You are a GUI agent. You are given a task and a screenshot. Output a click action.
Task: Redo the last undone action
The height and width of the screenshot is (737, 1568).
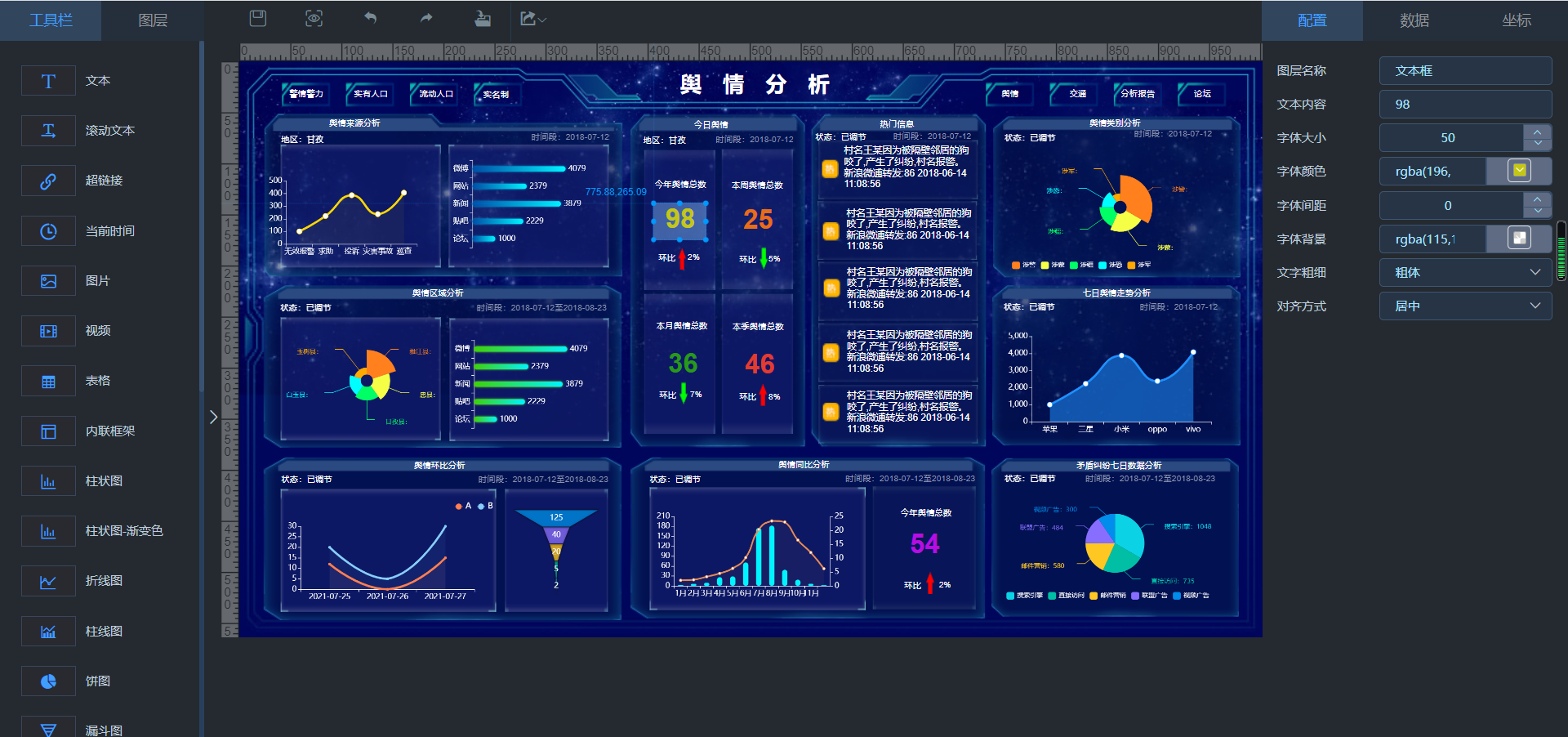426,18
